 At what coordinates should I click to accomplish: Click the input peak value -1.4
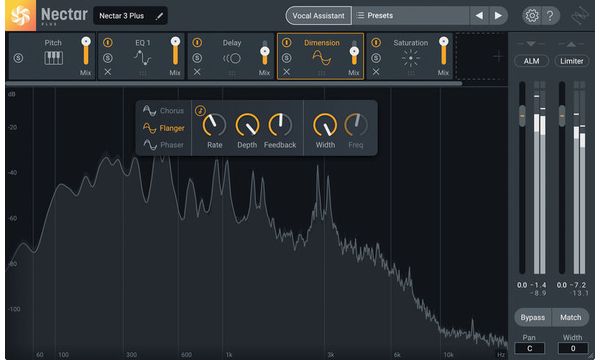[538, 285]
